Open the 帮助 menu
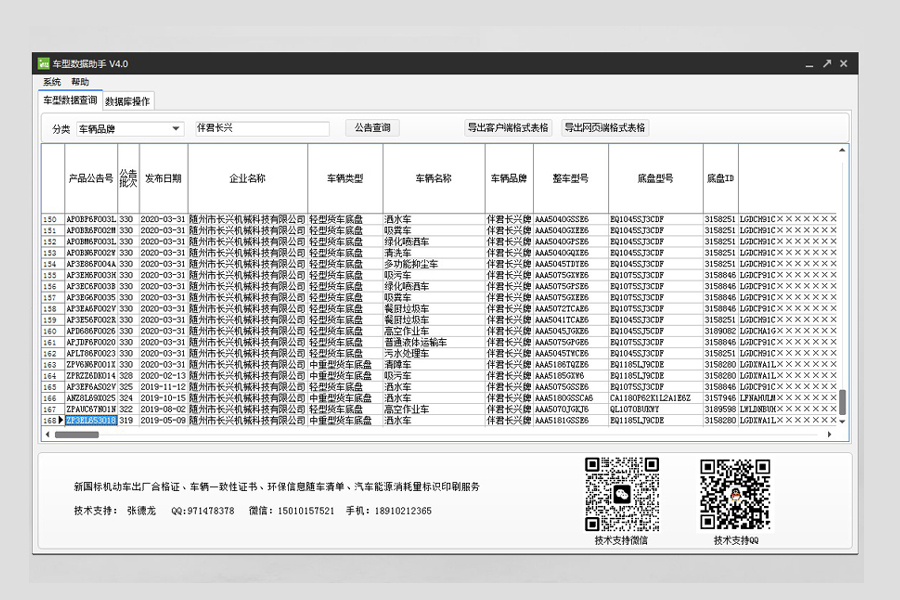 coord(80,82)
